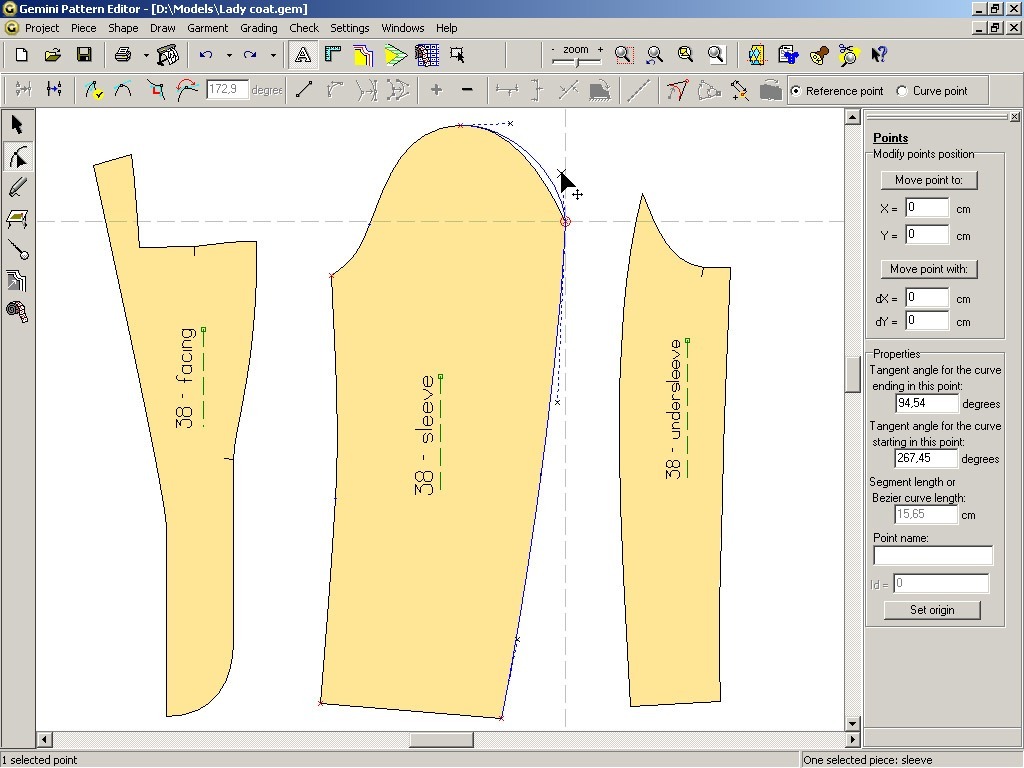Toggle the text label 'A' display button
Viewport: 1024px width, 768px height.
(302, 55)
